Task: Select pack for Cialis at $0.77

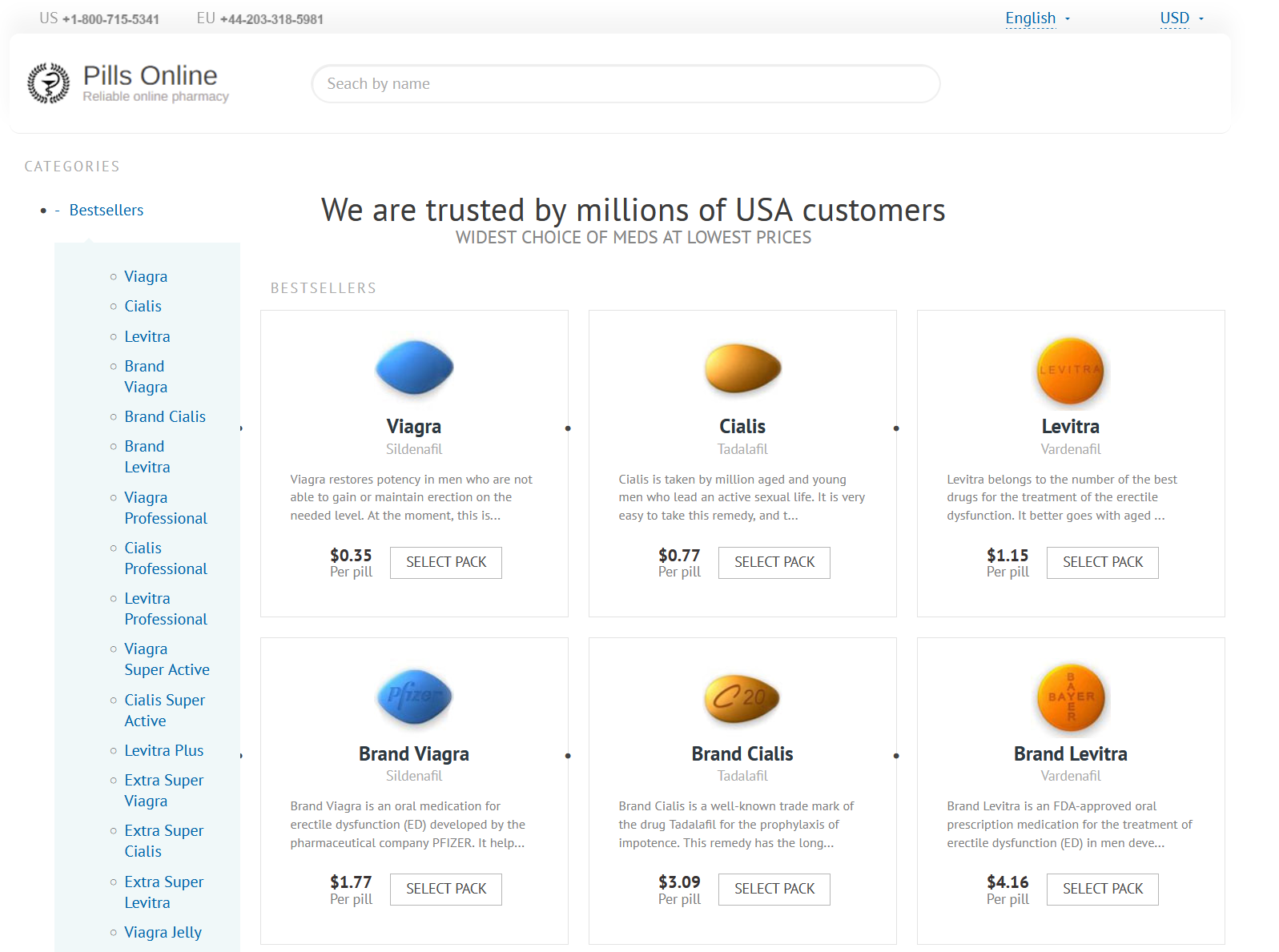Action: click(x=774, y=563)
